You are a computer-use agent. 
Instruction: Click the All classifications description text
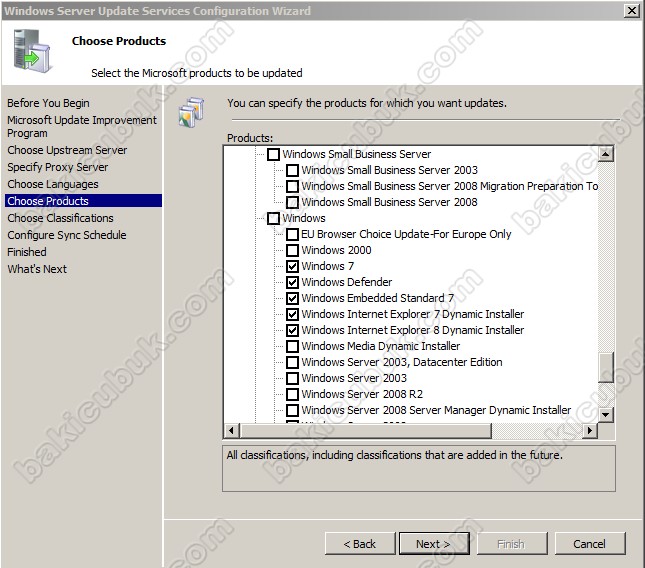[394, 455]
